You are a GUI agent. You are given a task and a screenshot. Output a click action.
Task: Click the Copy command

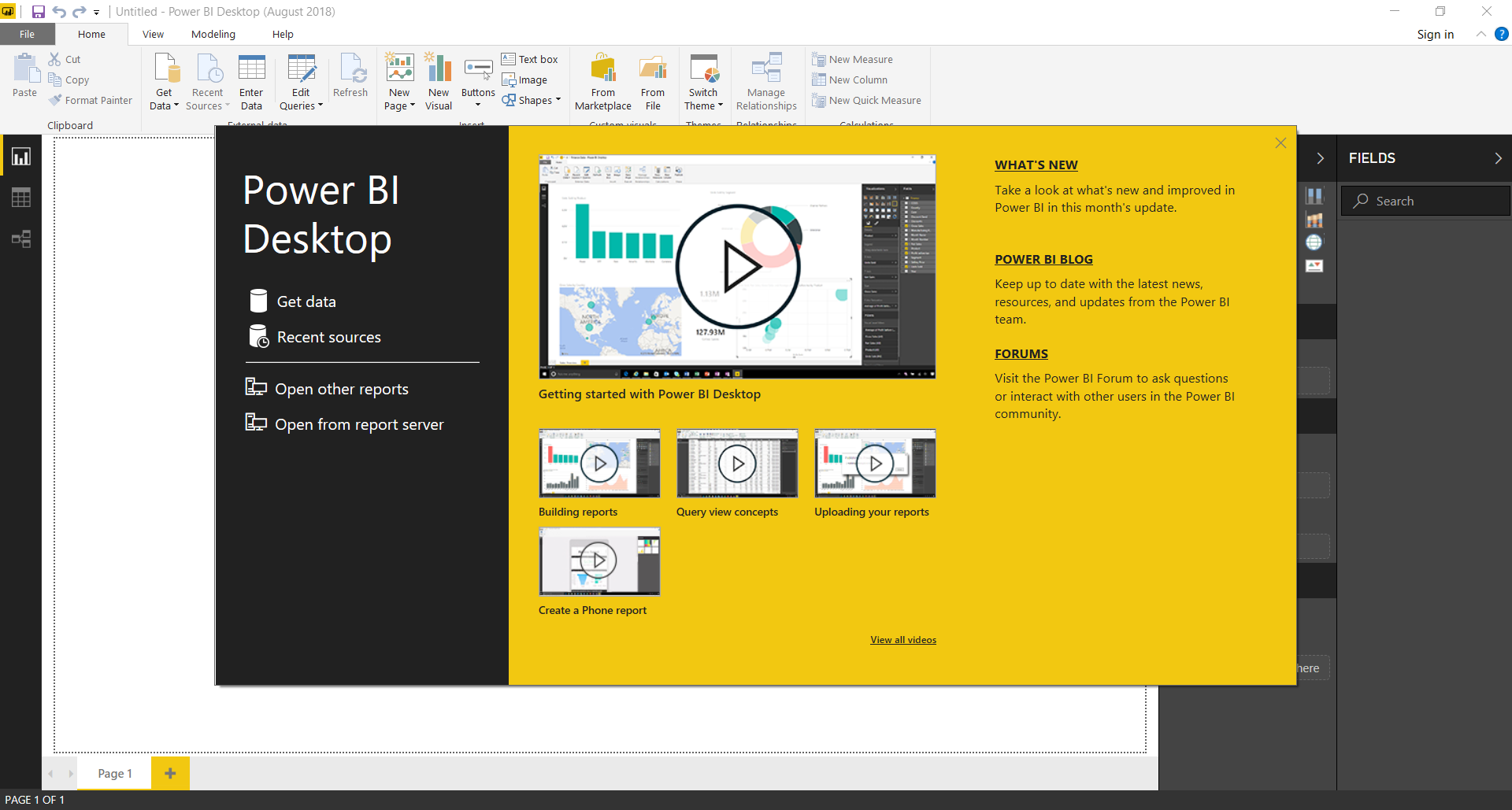pyautogui.click(x=69, y=80)
